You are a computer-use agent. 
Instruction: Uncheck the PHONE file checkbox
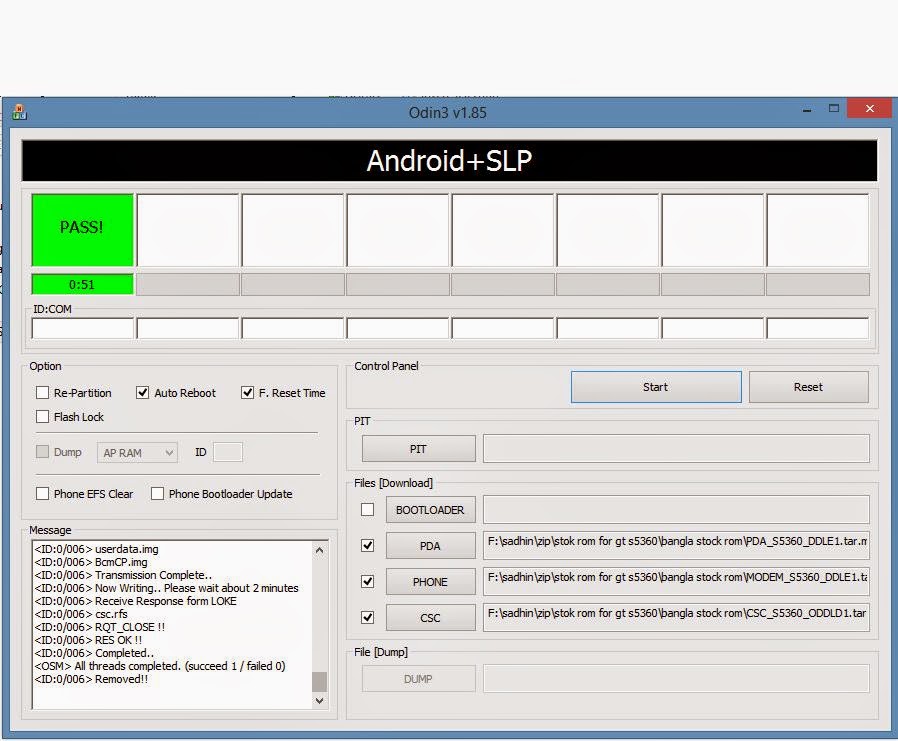click(x=368, y=582)
